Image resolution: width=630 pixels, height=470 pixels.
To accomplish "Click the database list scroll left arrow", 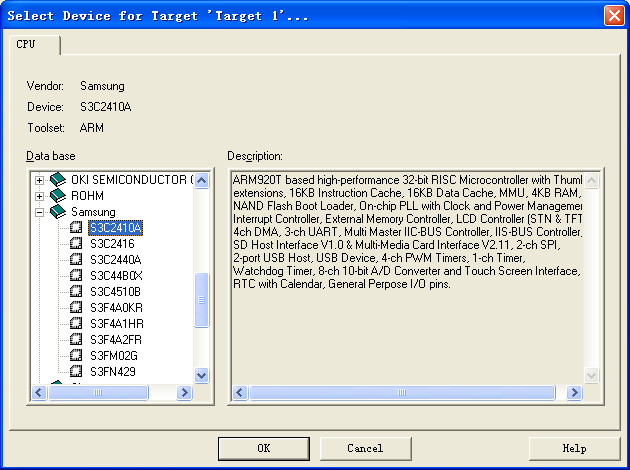I will coord(39,392).
